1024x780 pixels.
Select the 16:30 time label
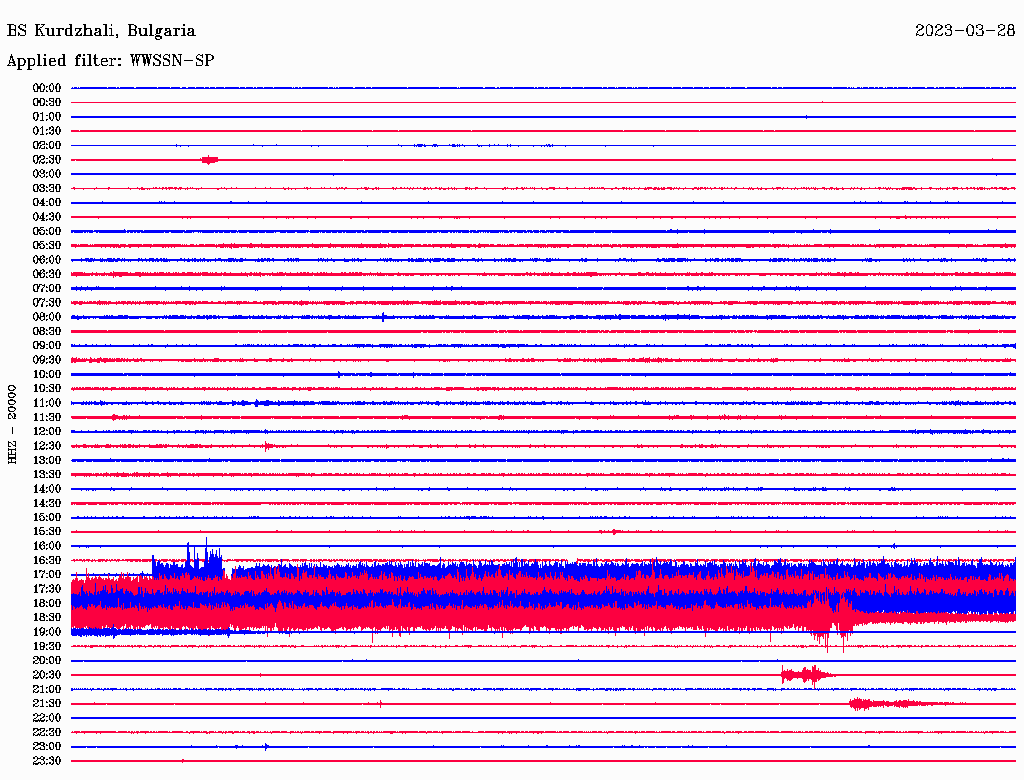click(47, 561)
